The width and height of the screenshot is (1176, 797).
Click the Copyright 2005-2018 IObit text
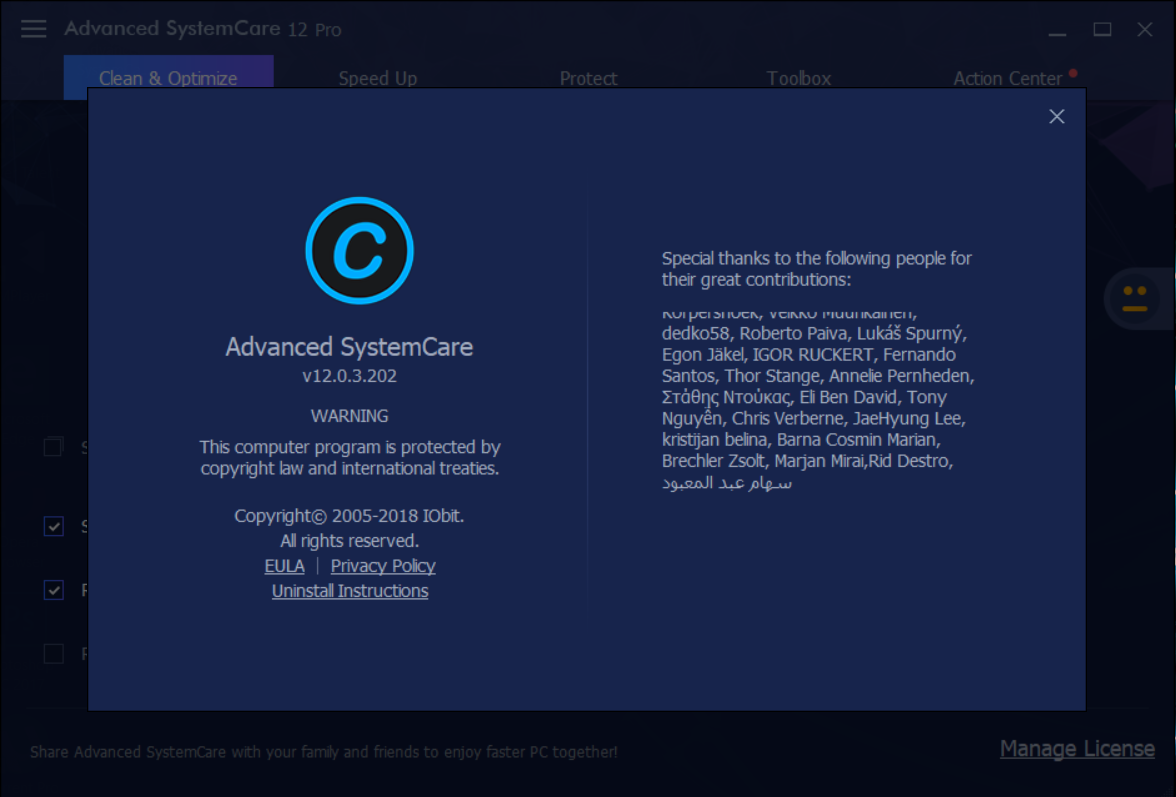(x=350, y=516)
